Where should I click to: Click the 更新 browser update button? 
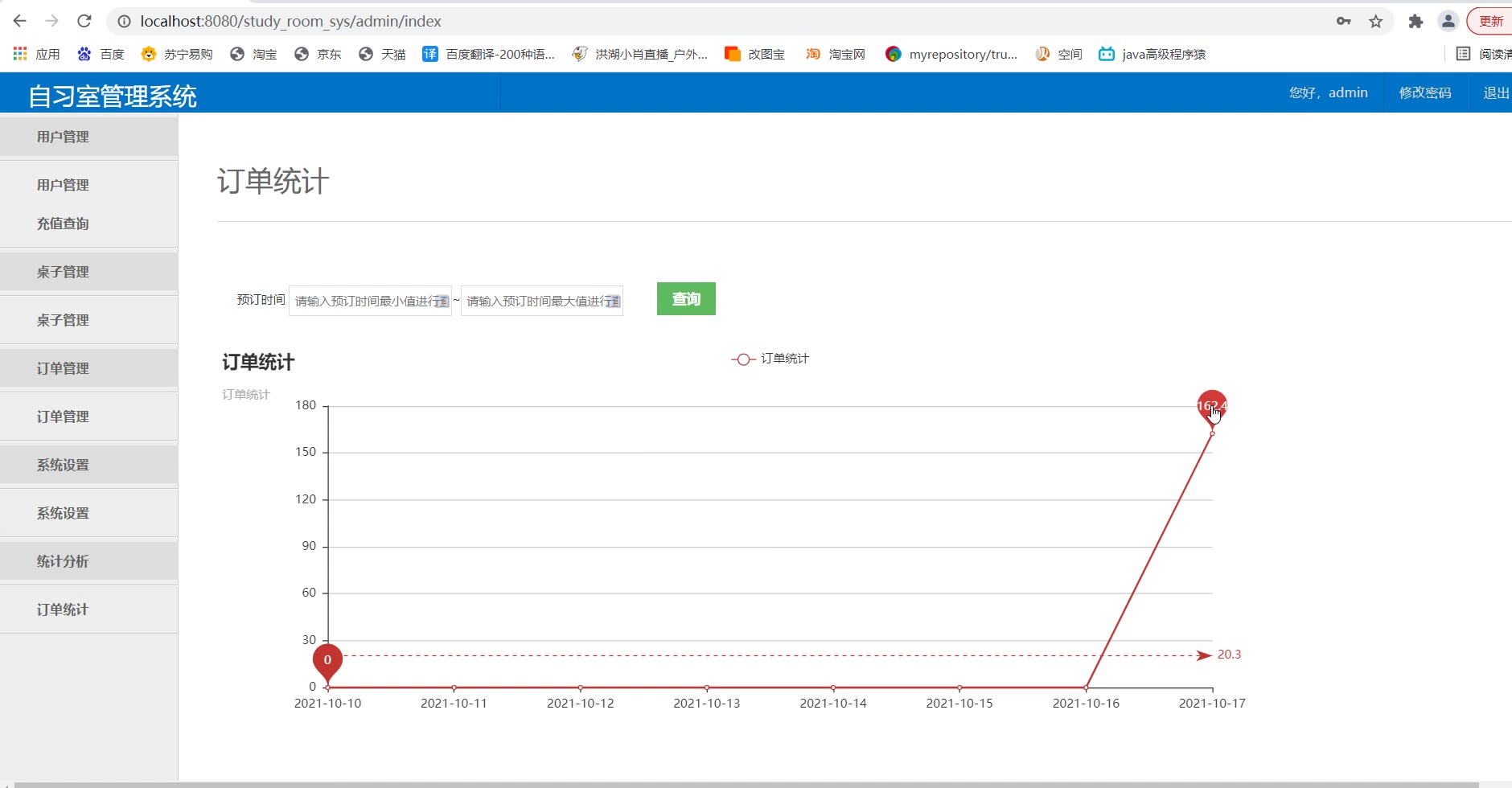[x=1490, y=22]
